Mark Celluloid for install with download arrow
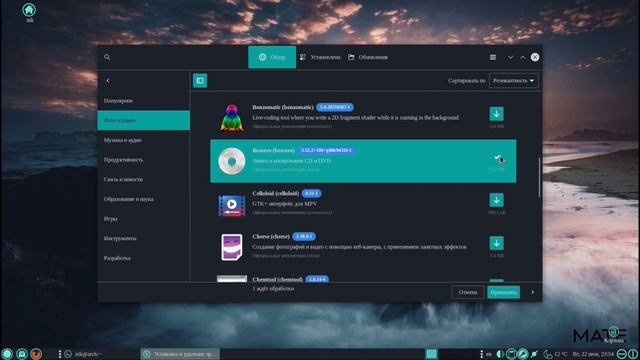 pyautogui.click(x=496, y=200)
